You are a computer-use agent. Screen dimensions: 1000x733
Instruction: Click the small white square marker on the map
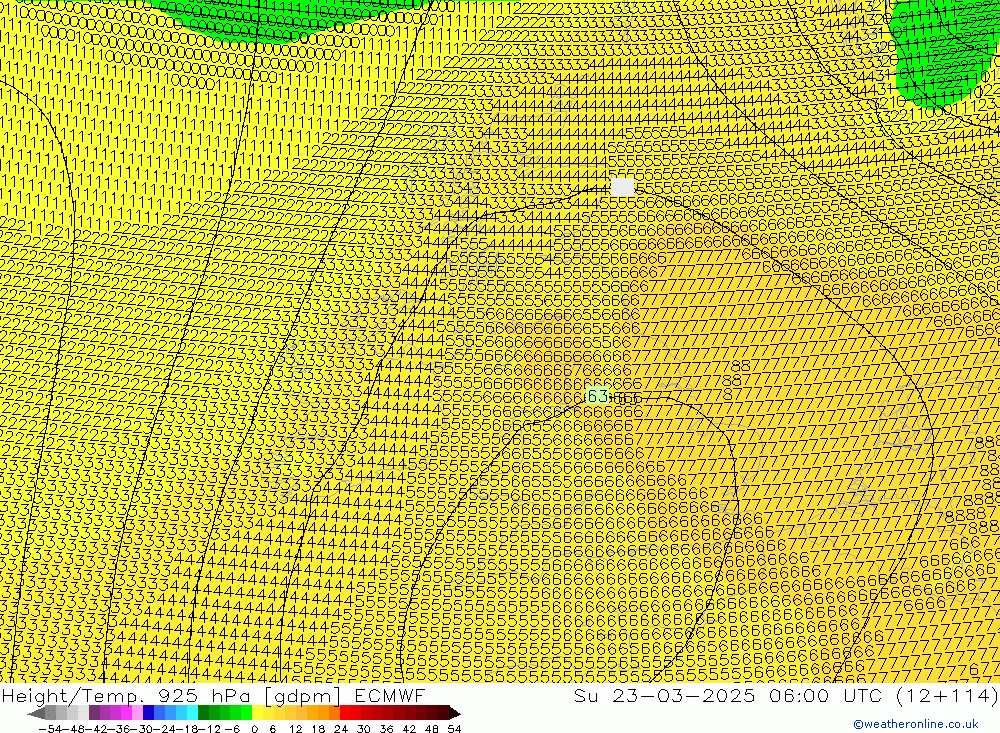pyautogui.click(x=622, y=187)
